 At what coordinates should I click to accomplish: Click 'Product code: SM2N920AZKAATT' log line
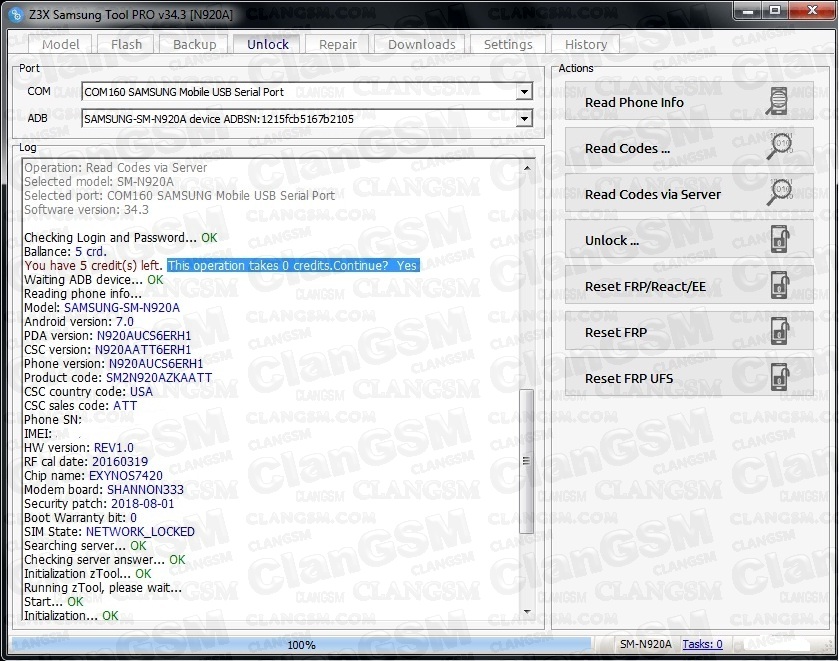[x=118, y=377]
